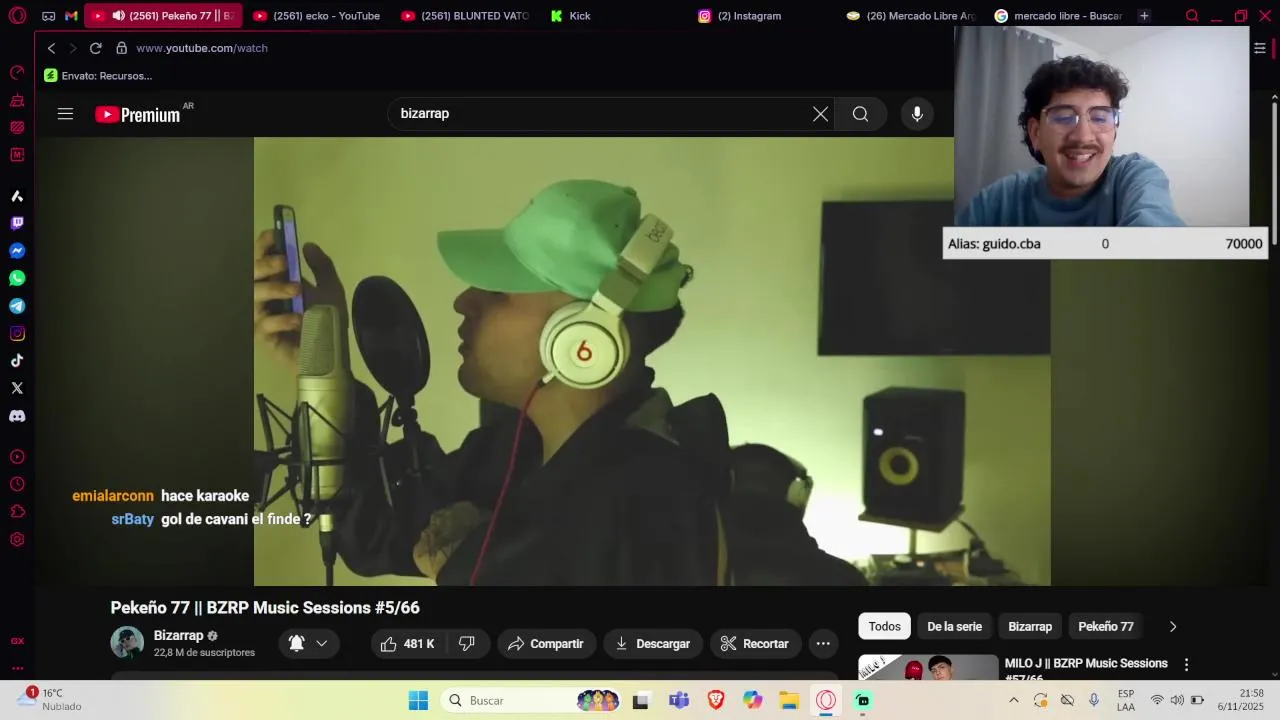Viewport: 1280px width, 720px height.
Task: Open Opera Easy Setup sliders icon
Action: [1260, 48]
